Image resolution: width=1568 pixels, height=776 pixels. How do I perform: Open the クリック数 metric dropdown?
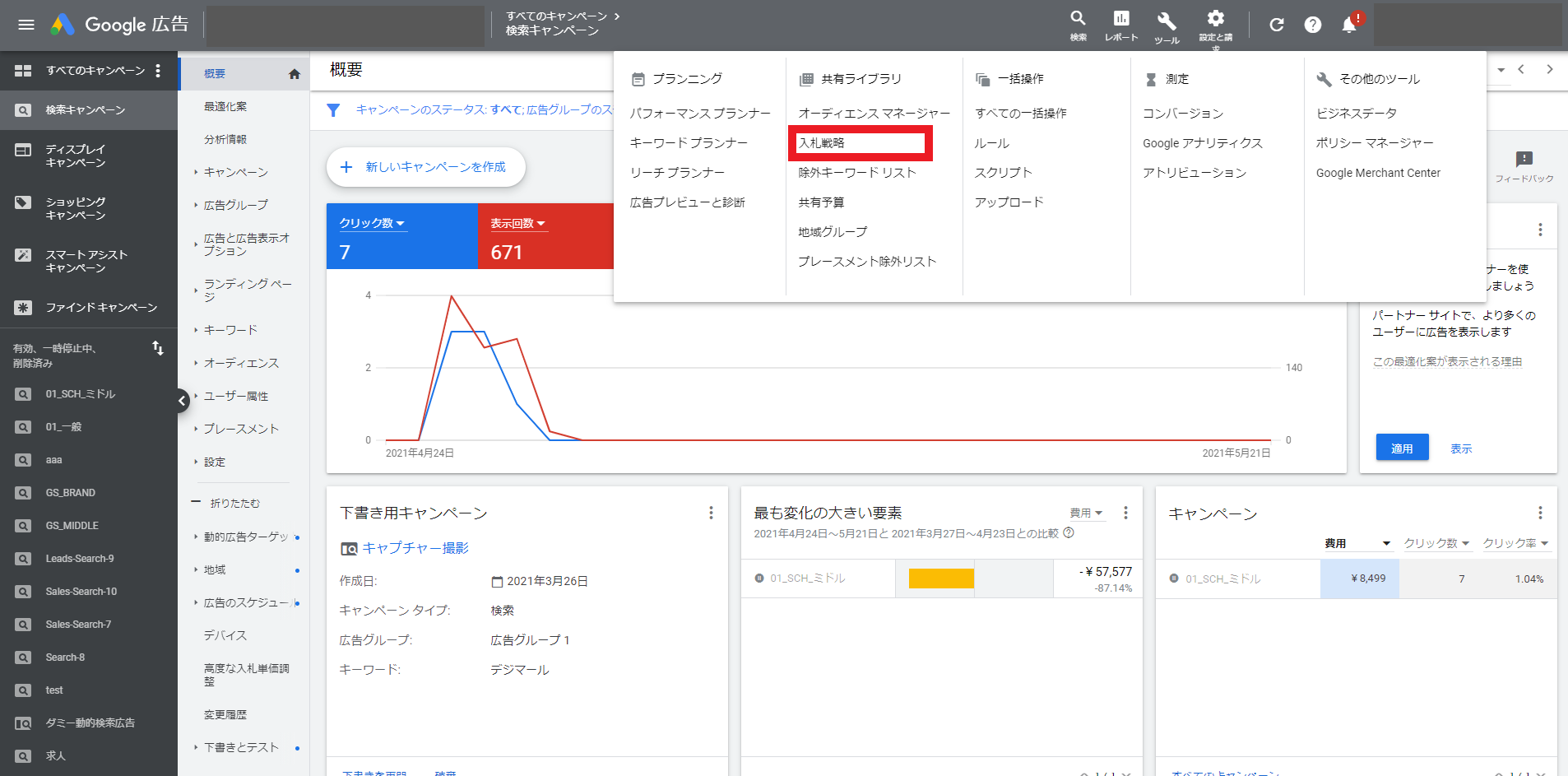tap(373, 224)
